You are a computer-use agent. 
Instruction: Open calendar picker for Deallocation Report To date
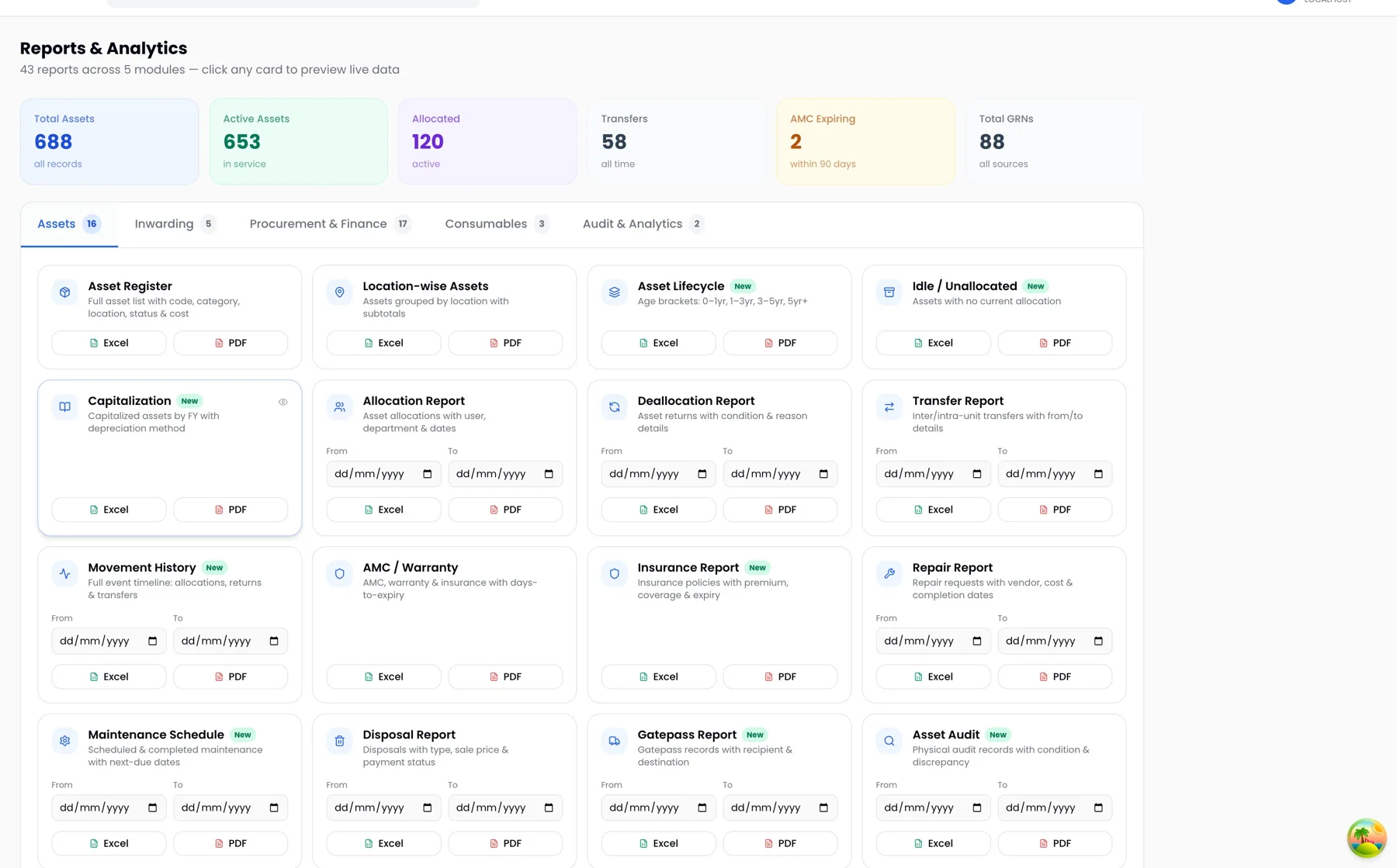[823, 474]
